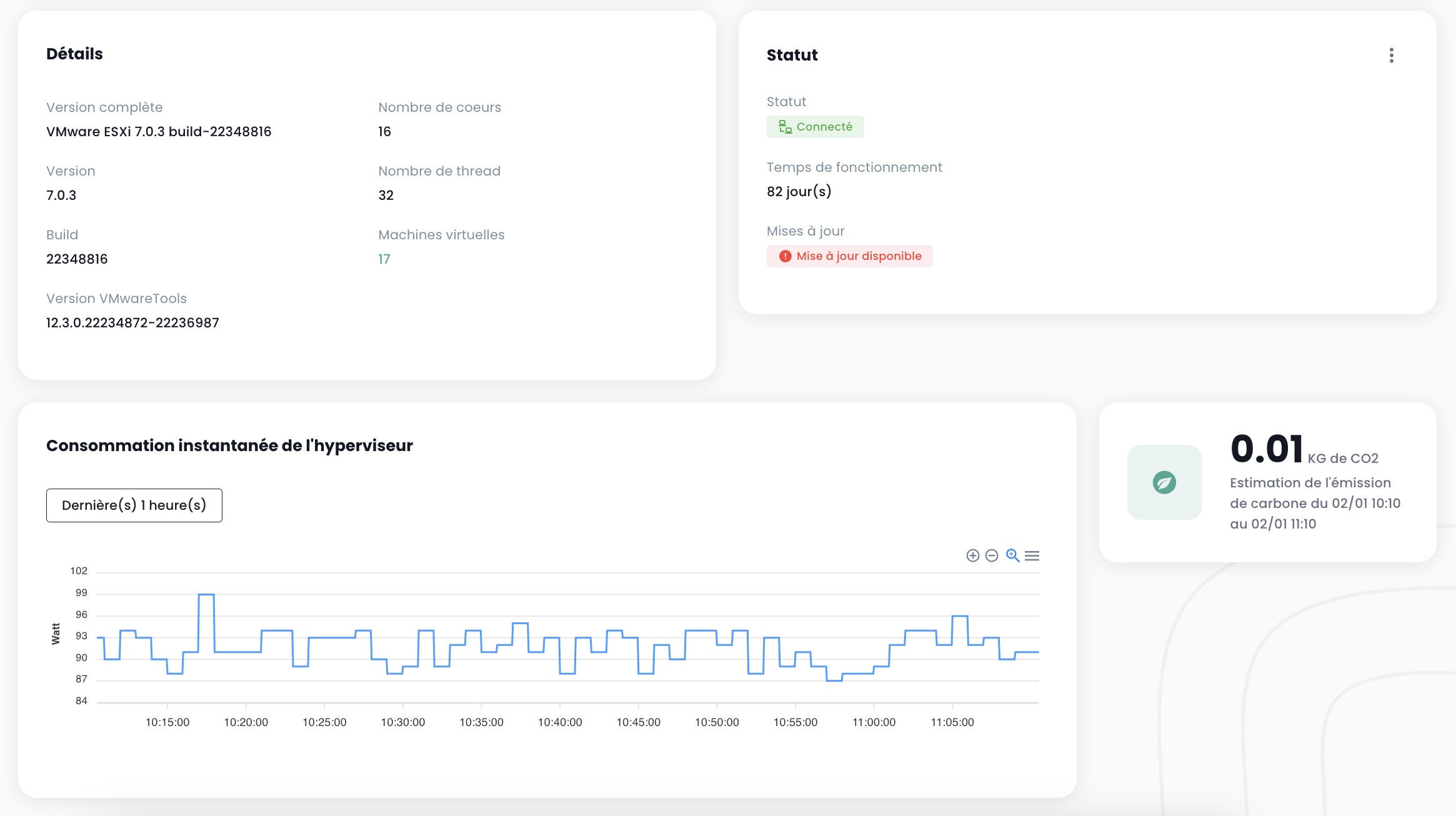Screen dimensions: 1456x816
Task: Click the 10:30:00 time axis label
Action: 403,722
